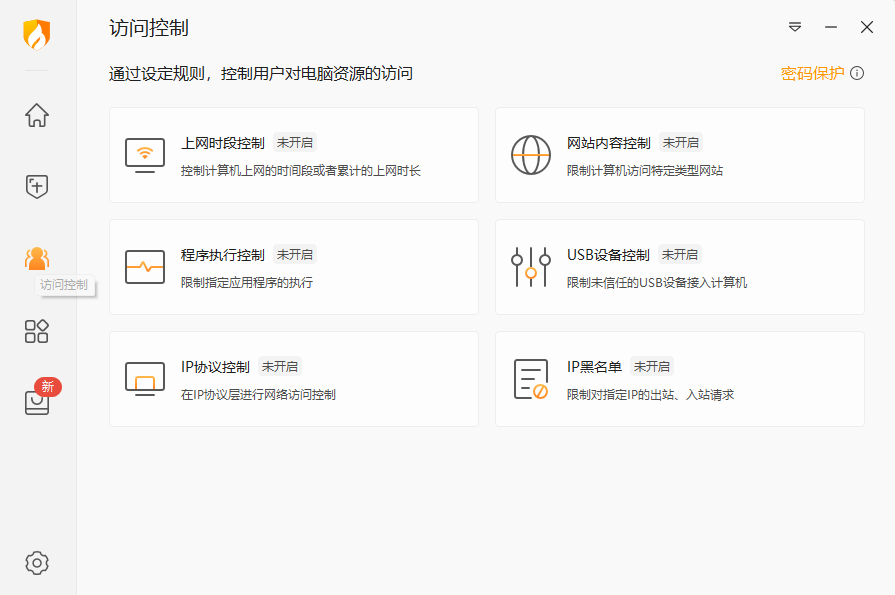Screen dimensions: 895x595
Task: Click 未开启 status on IP协议控制
Action: [x=281, y=366]
